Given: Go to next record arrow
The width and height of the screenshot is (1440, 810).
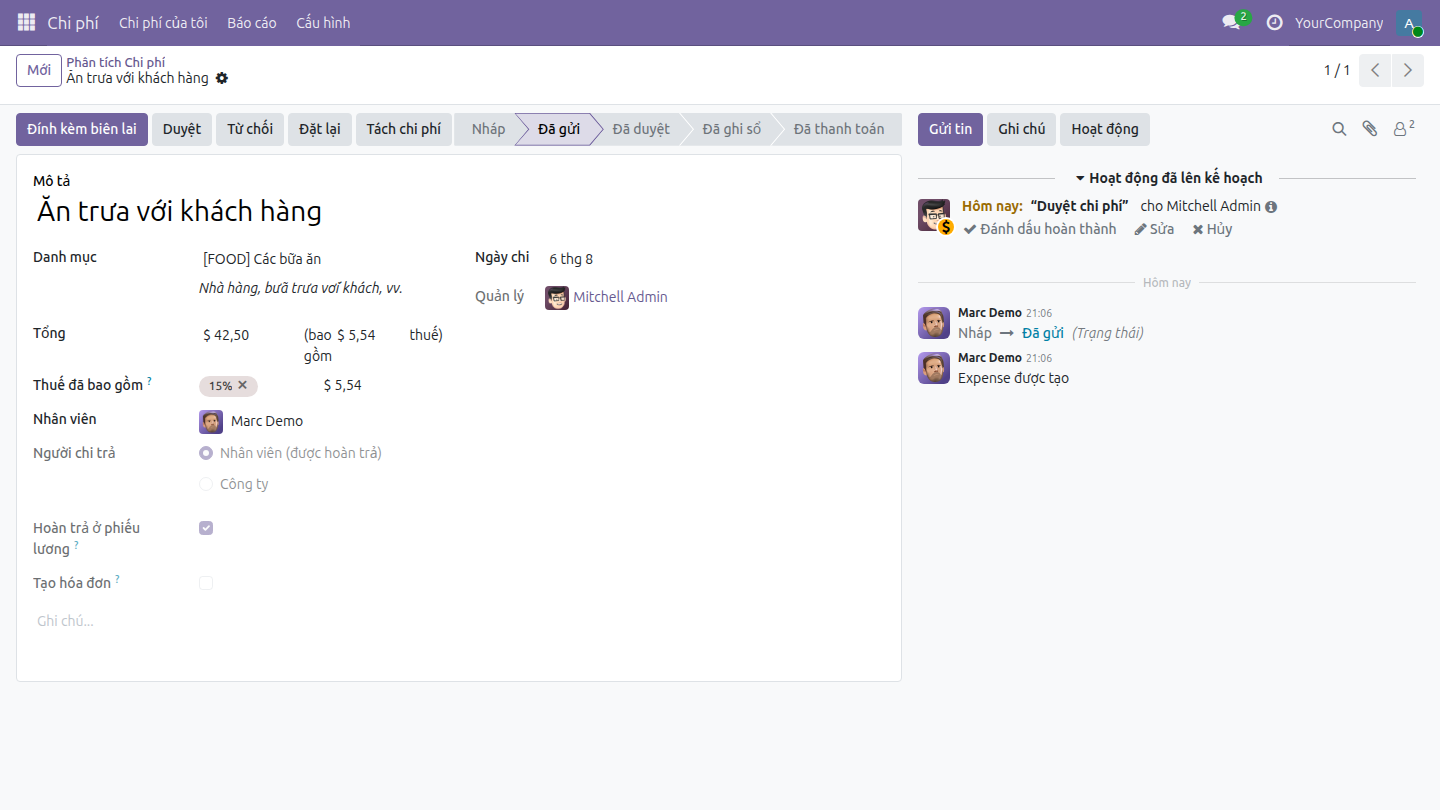Looking at the screenshot, I should coord(1408,70).
